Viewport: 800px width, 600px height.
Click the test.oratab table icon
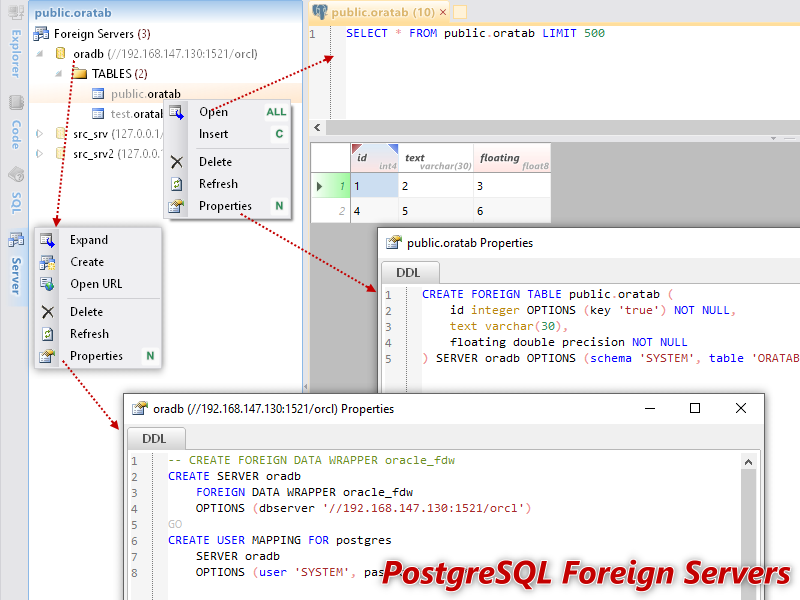[98, 114]
